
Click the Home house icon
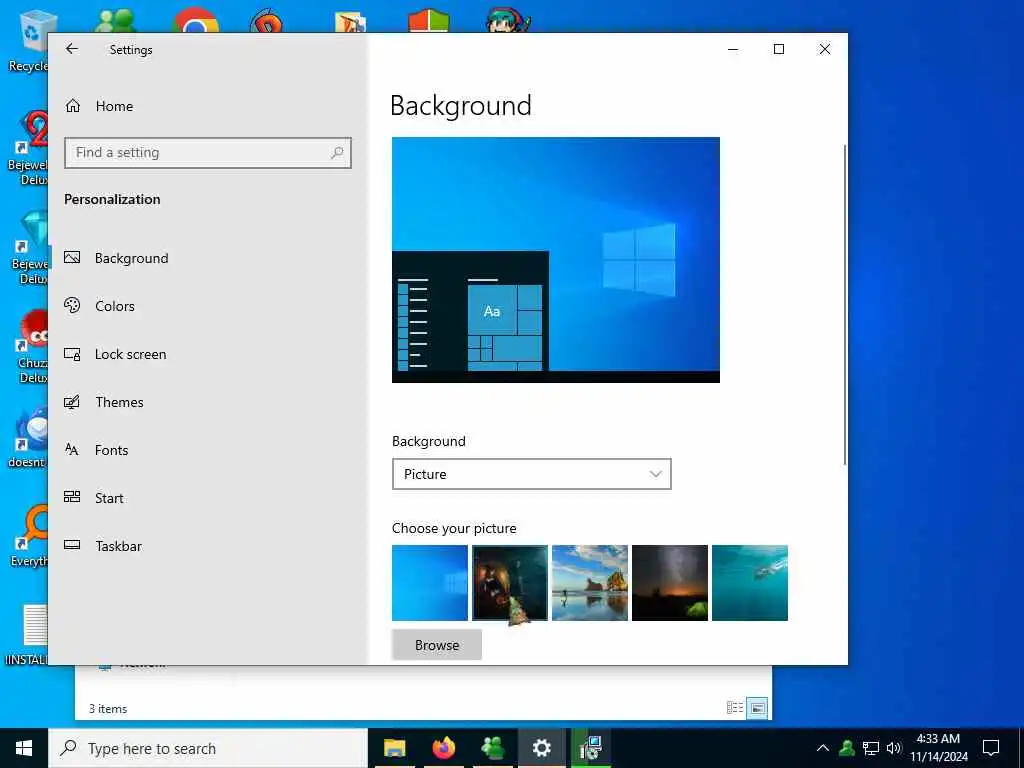(x=72, y=105)
